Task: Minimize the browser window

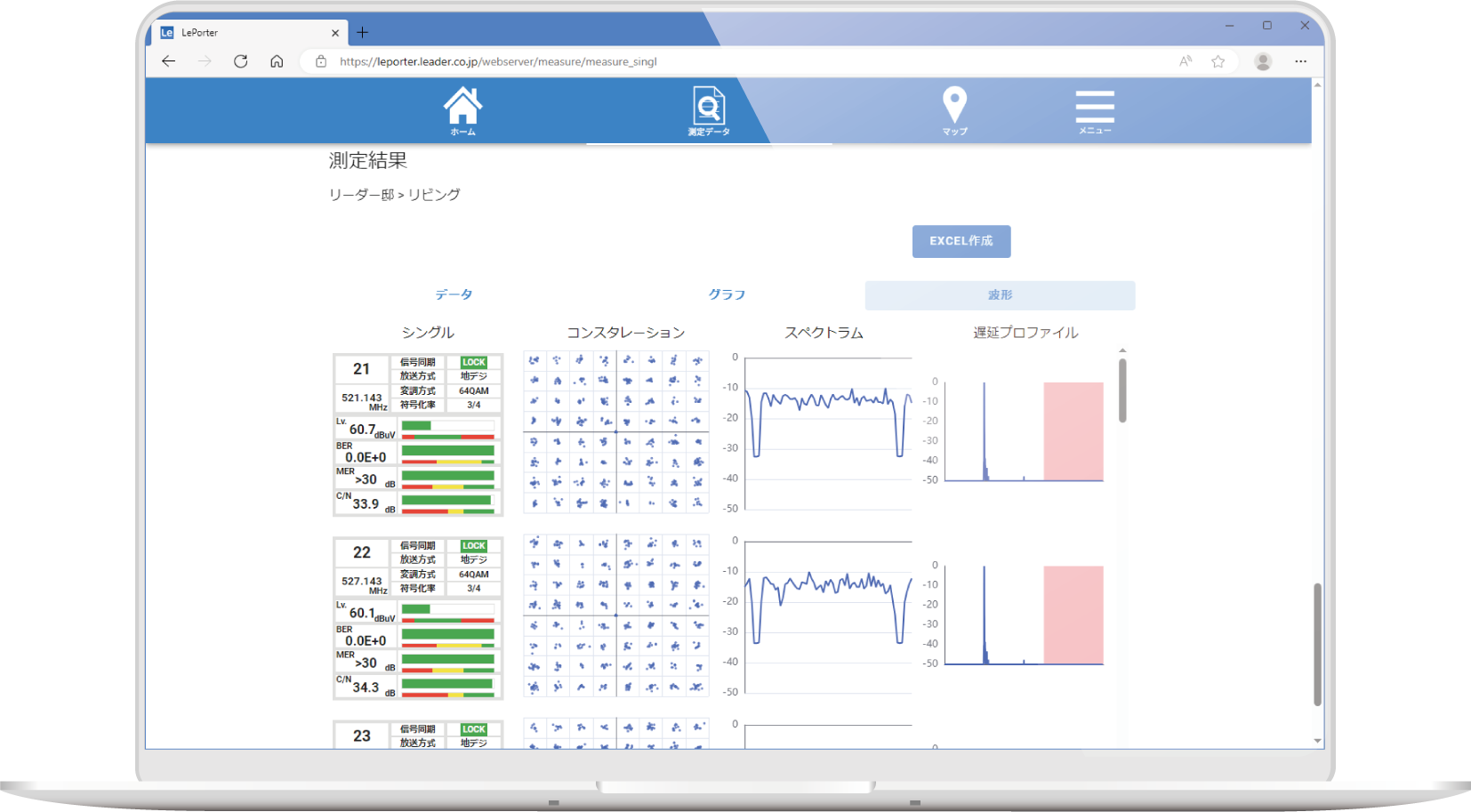Action: 1229,26
